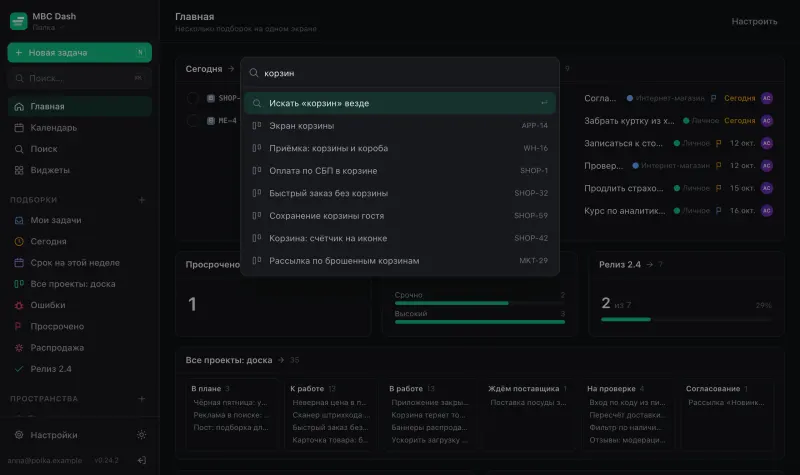Viewport: 800px width, 475px height.
Task: Click the search icon in Искать везде row
Action: click(x=257, y=103)
